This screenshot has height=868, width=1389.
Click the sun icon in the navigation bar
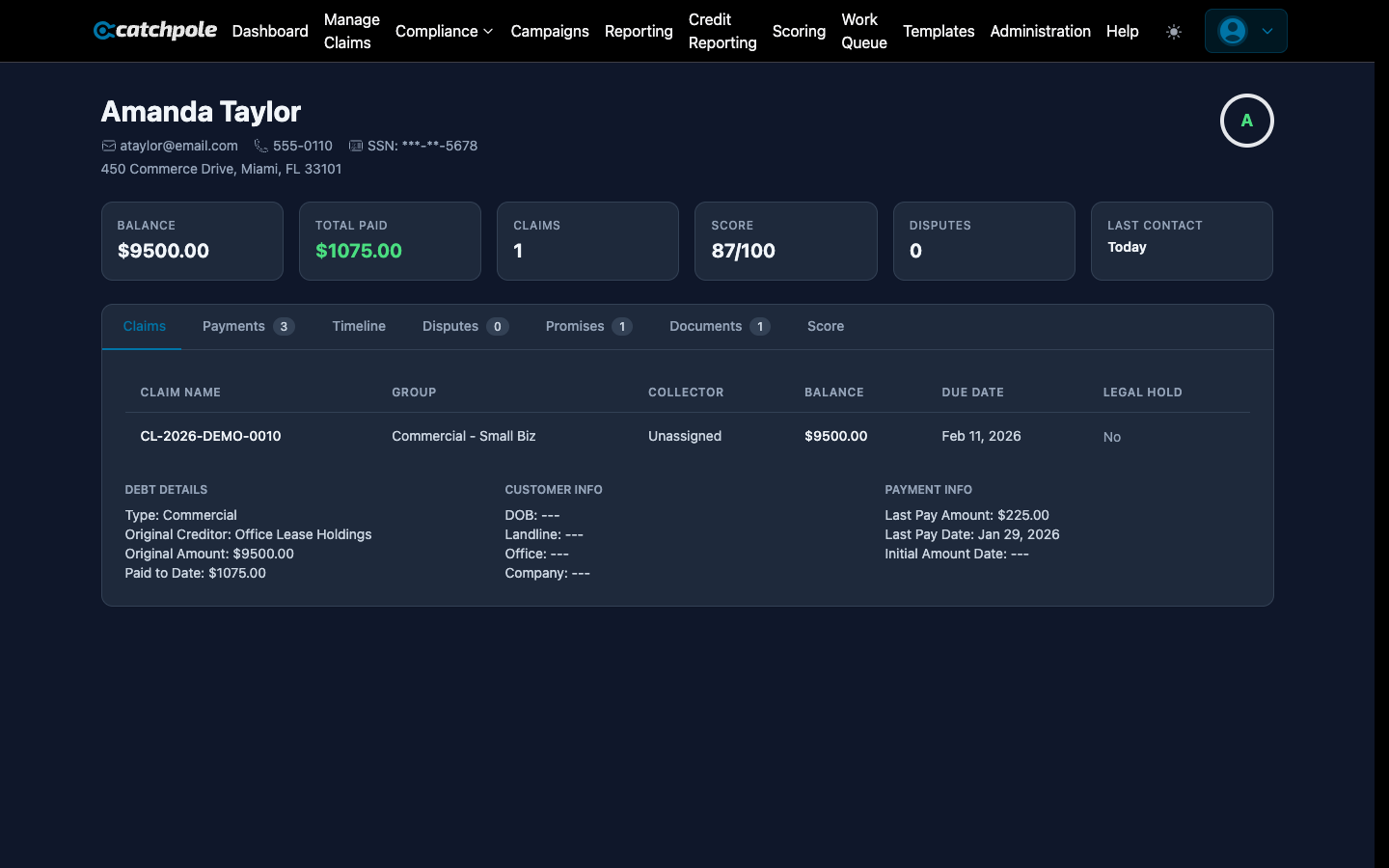[1174, 31]
